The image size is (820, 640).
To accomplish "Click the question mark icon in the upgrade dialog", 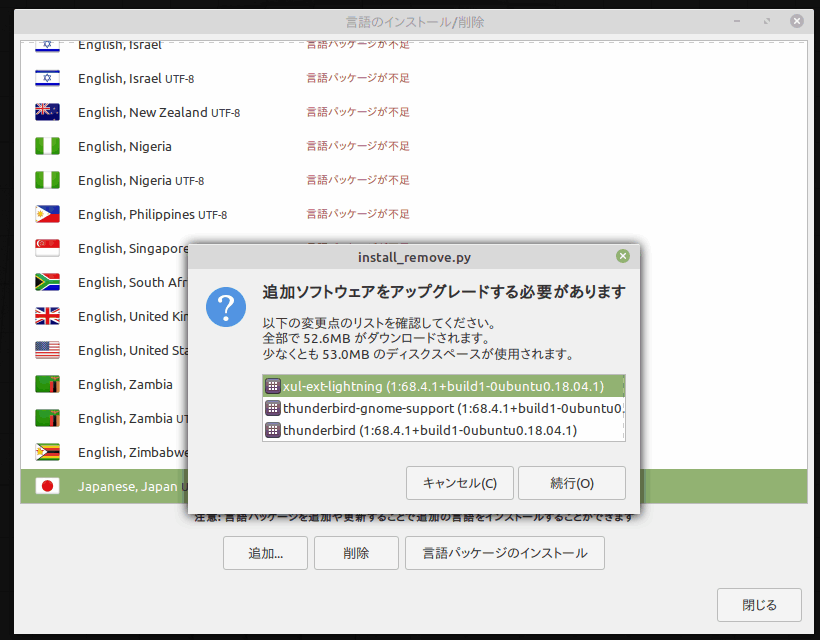I will click(x=226, y=307).
